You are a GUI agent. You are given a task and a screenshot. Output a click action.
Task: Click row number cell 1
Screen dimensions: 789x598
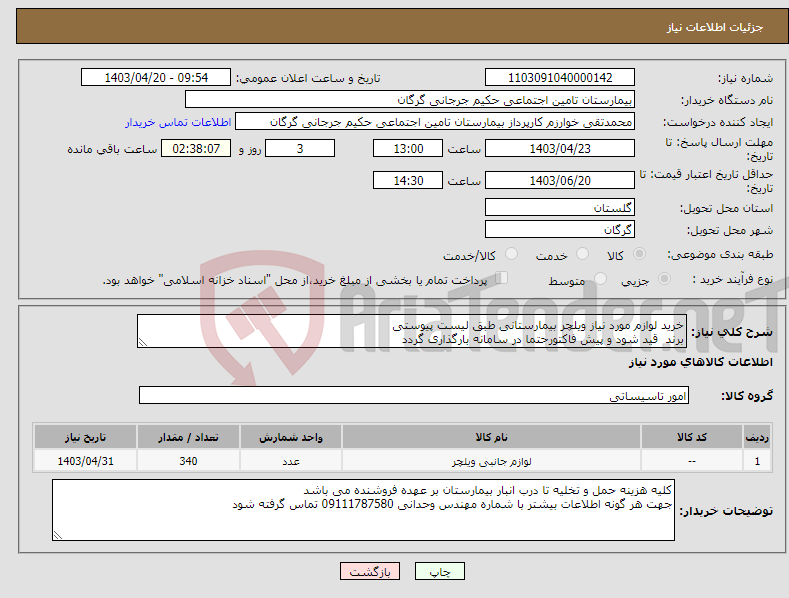(757, 461)
